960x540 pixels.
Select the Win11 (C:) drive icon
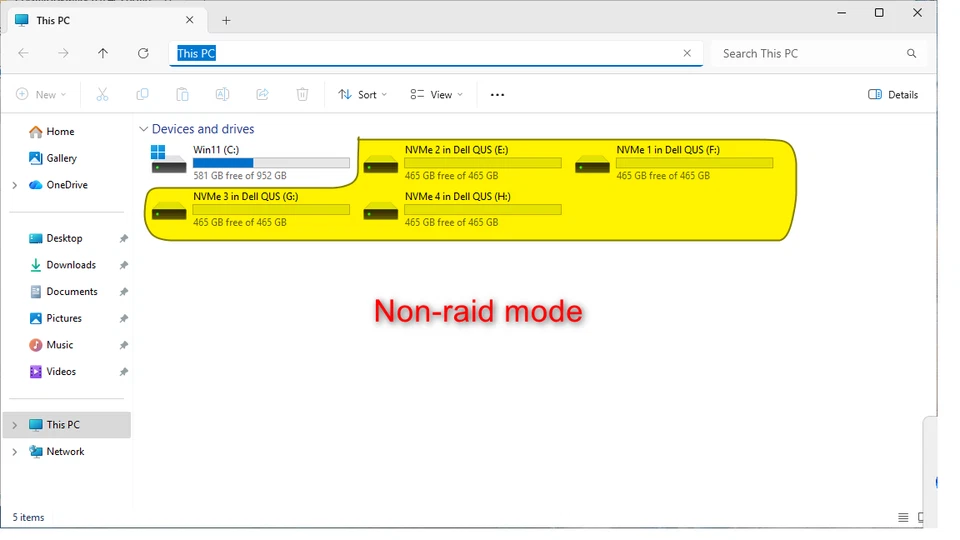click(168, 160)
